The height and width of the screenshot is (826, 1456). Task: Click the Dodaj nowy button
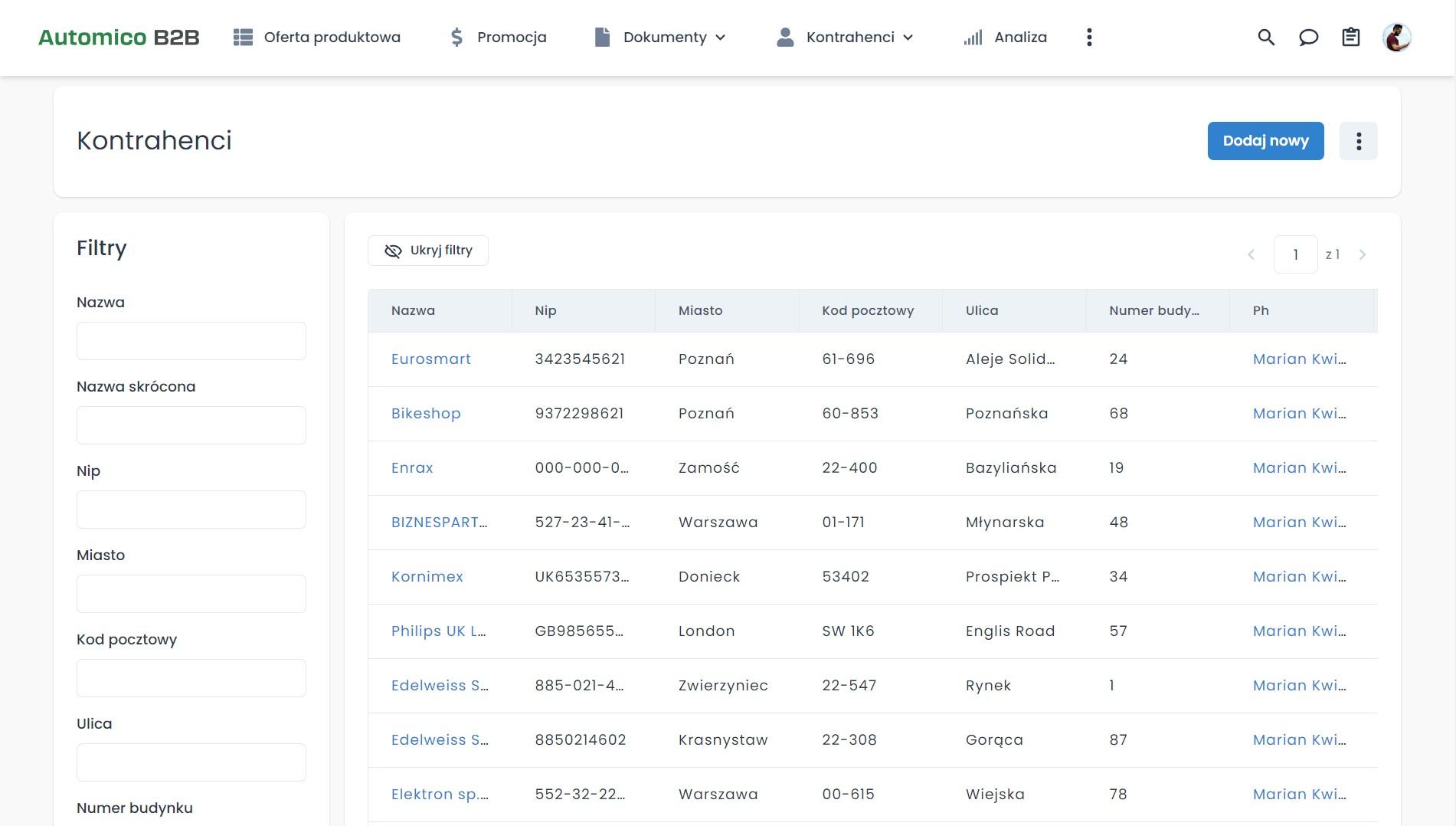1265,141
